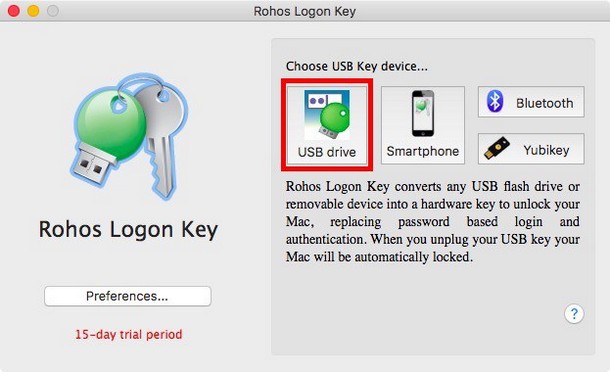Pick the black Yubikey token icon

coord(497,148)
